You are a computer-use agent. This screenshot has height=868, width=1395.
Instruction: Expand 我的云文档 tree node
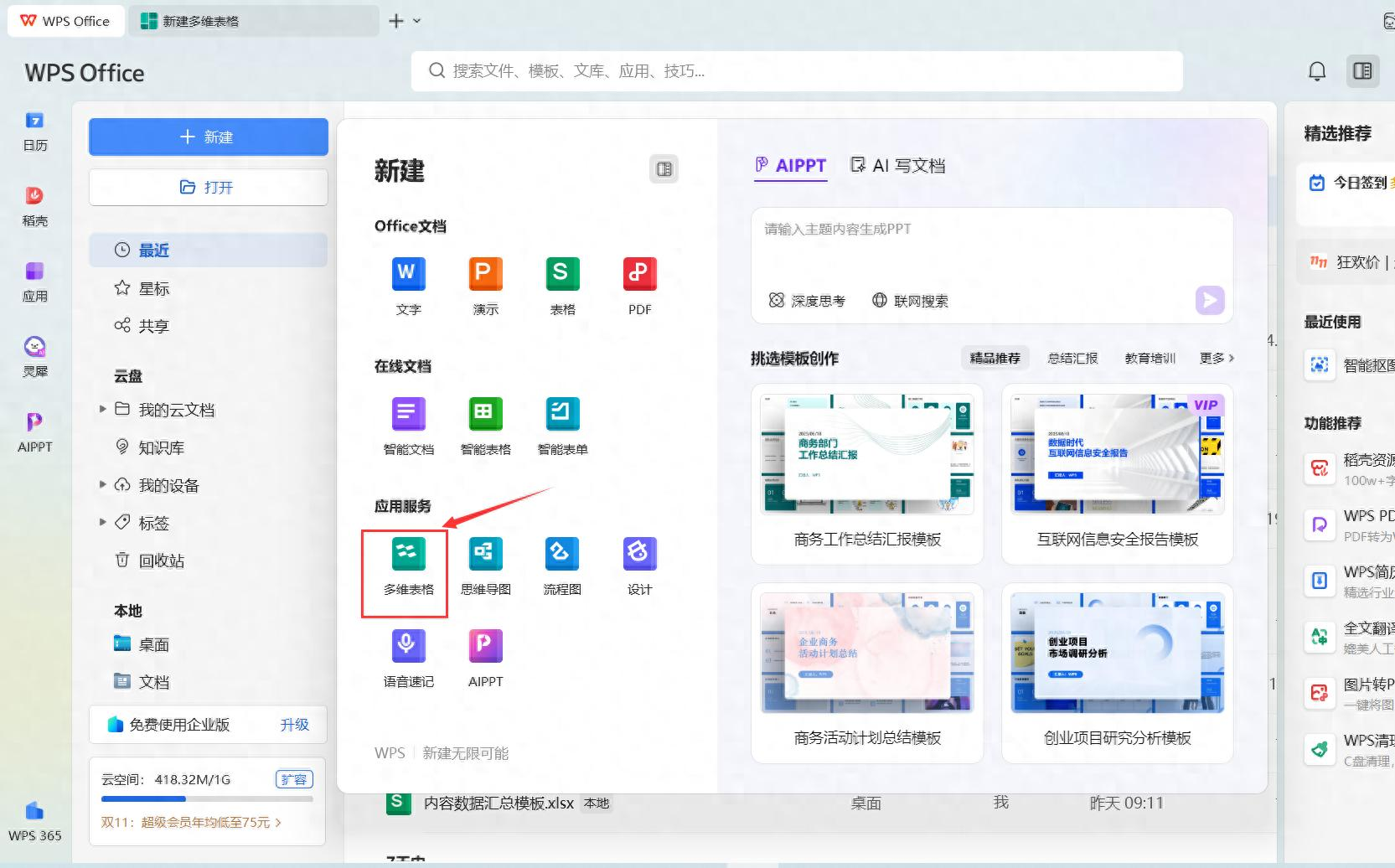tap(102, 410)
